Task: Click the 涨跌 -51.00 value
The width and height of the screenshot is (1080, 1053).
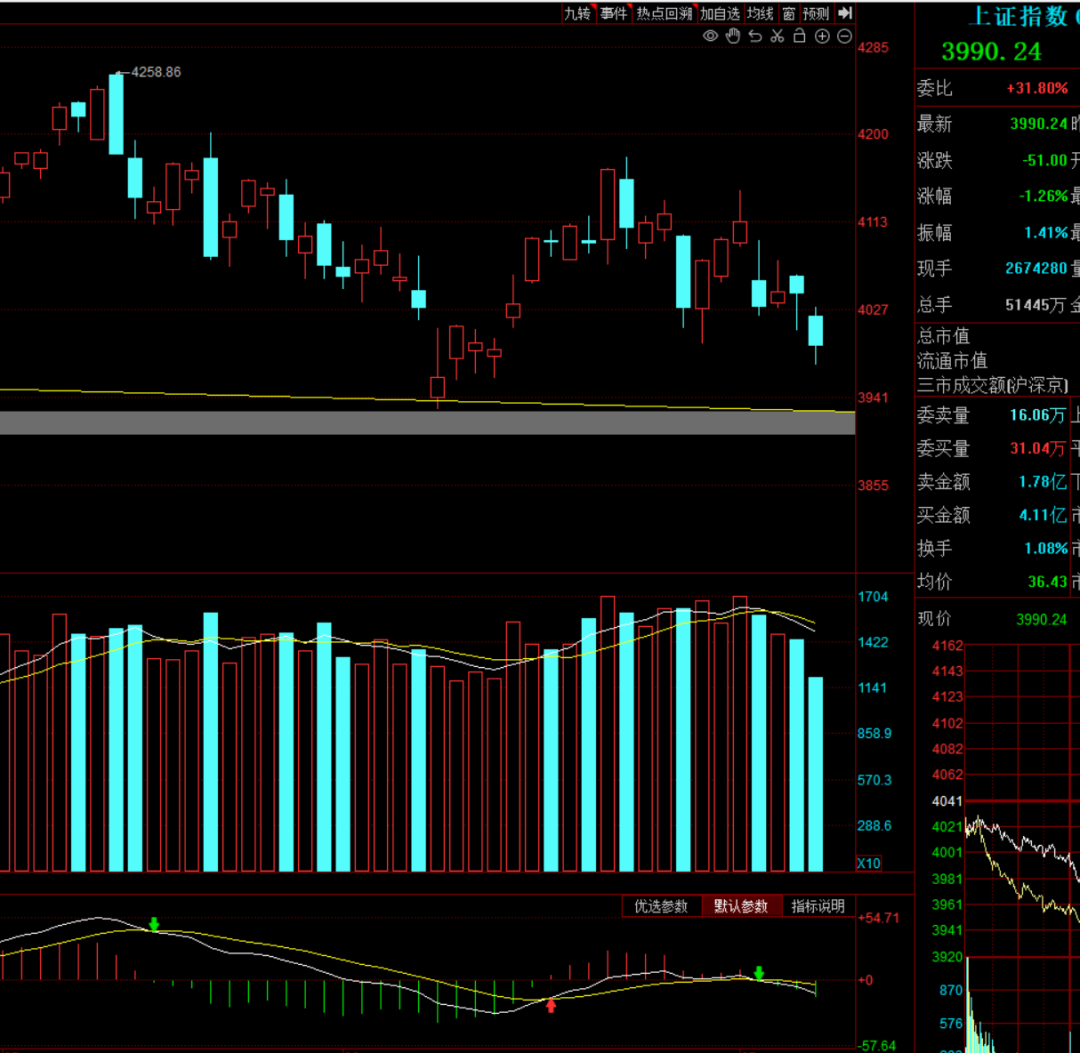Action: coord(1044,160)
